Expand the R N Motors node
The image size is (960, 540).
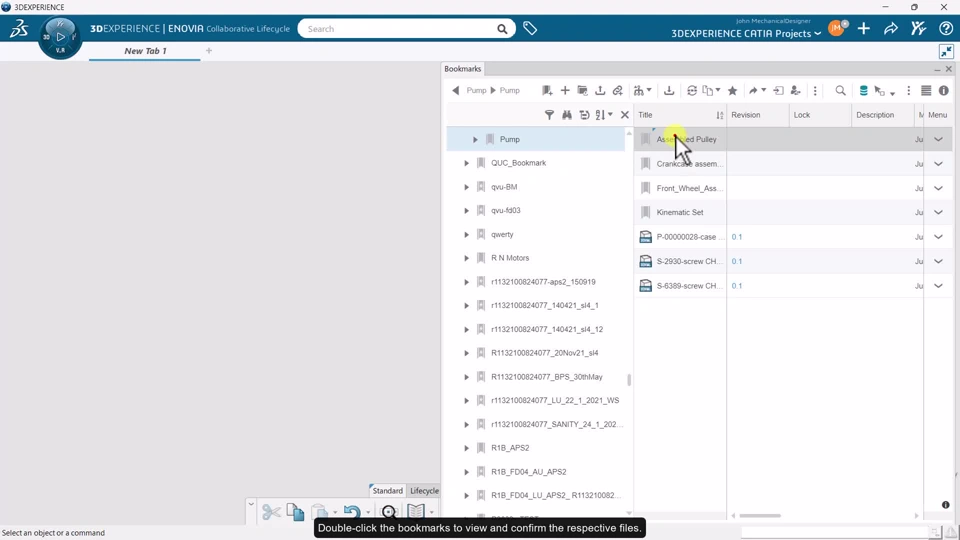(467, 258)
